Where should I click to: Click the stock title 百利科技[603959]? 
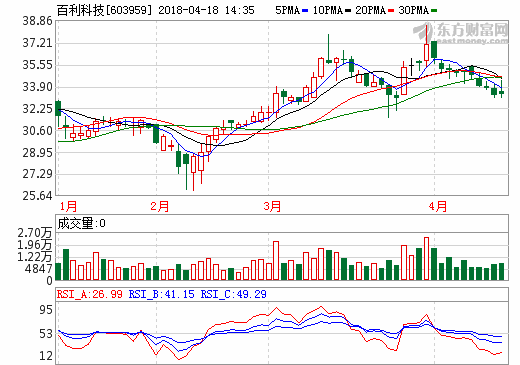pos(104,10)
